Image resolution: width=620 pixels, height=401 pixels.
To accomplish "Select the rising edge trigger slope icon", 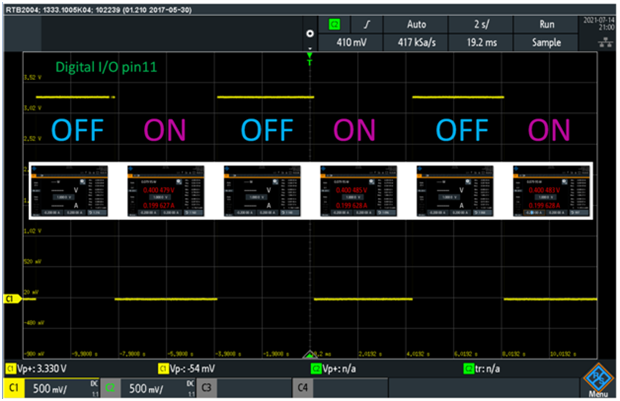I will point(367,25).
